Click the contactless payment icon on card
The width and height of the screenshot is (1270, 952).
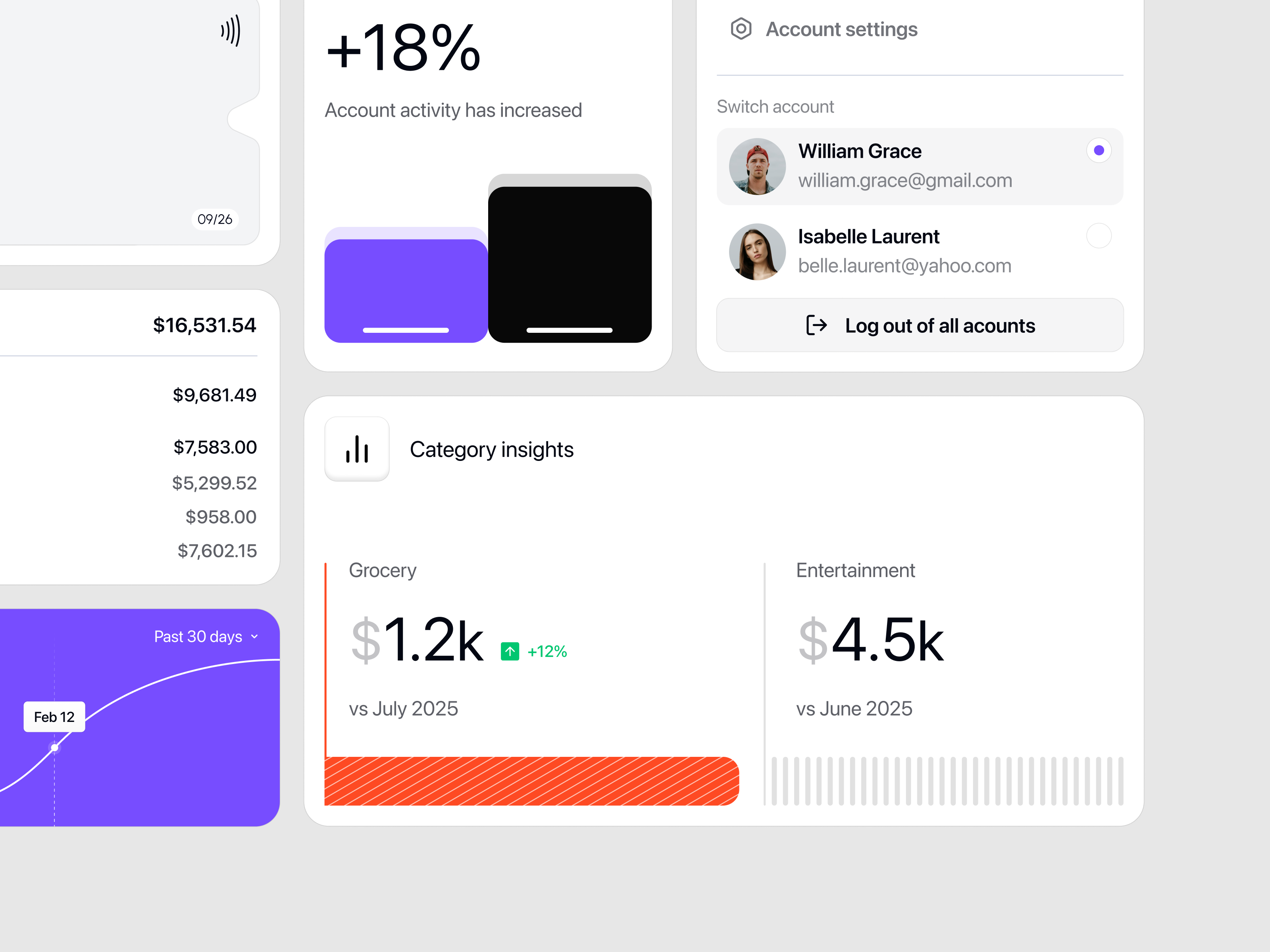point(231,31)
